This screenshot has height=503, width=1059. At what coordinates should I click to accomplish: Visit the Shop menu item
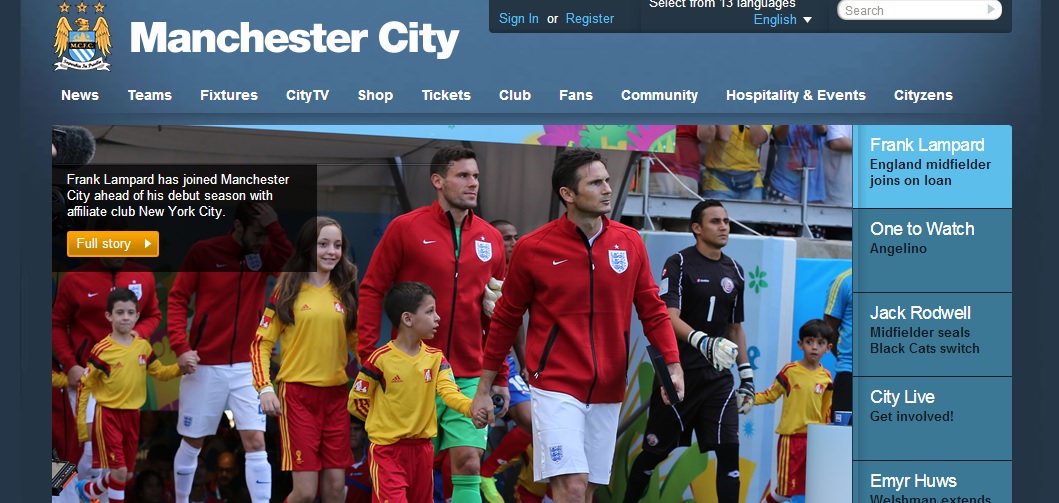[376, 95]
